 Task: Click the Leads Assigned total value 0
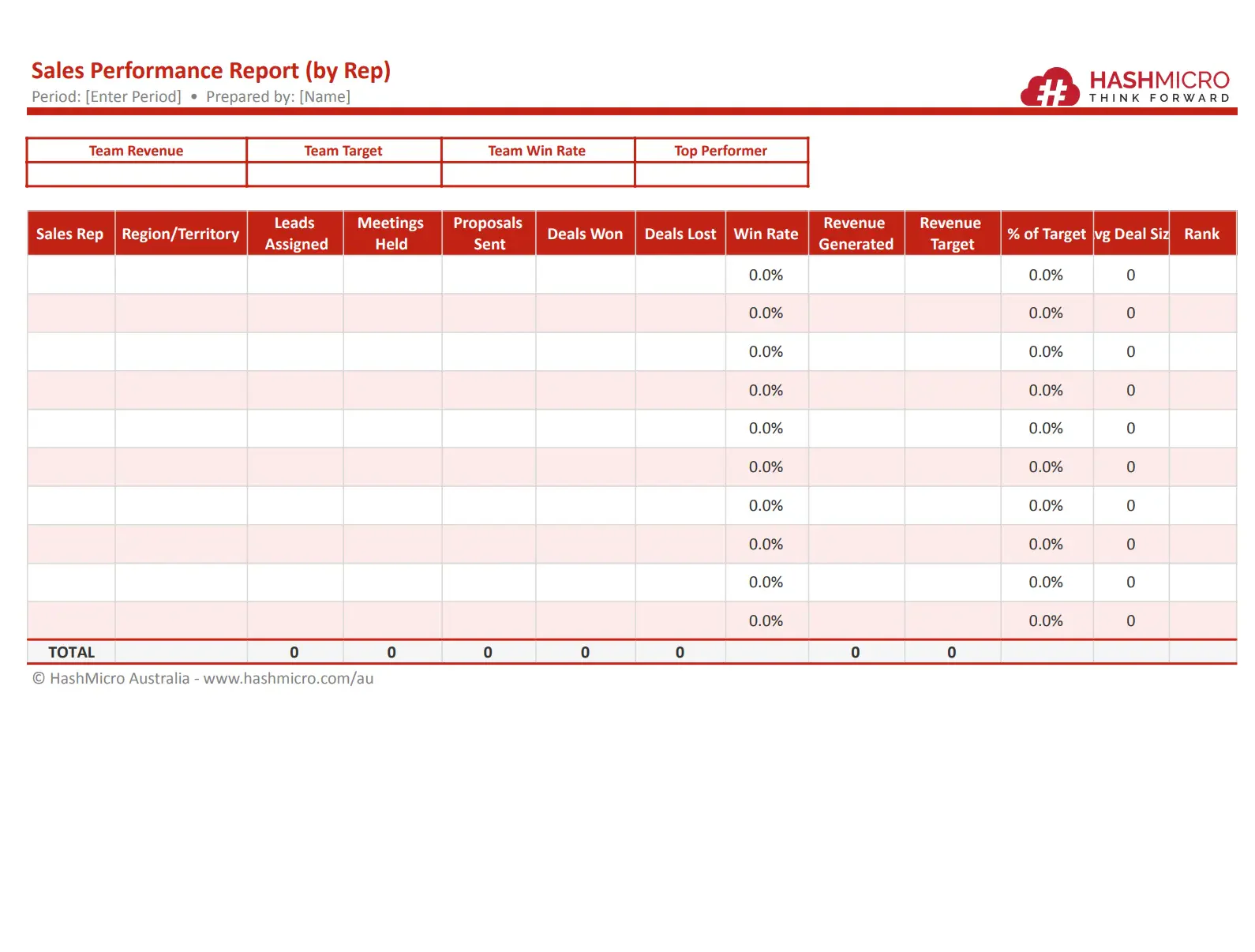click(294, 652)
